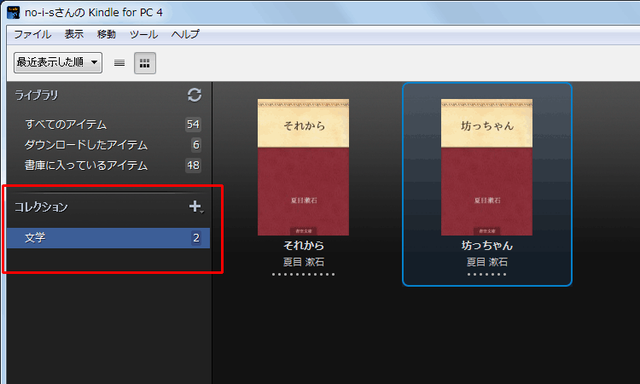Switch to list view layout
This screenshot has width=640, height=384.
point(120,63)
